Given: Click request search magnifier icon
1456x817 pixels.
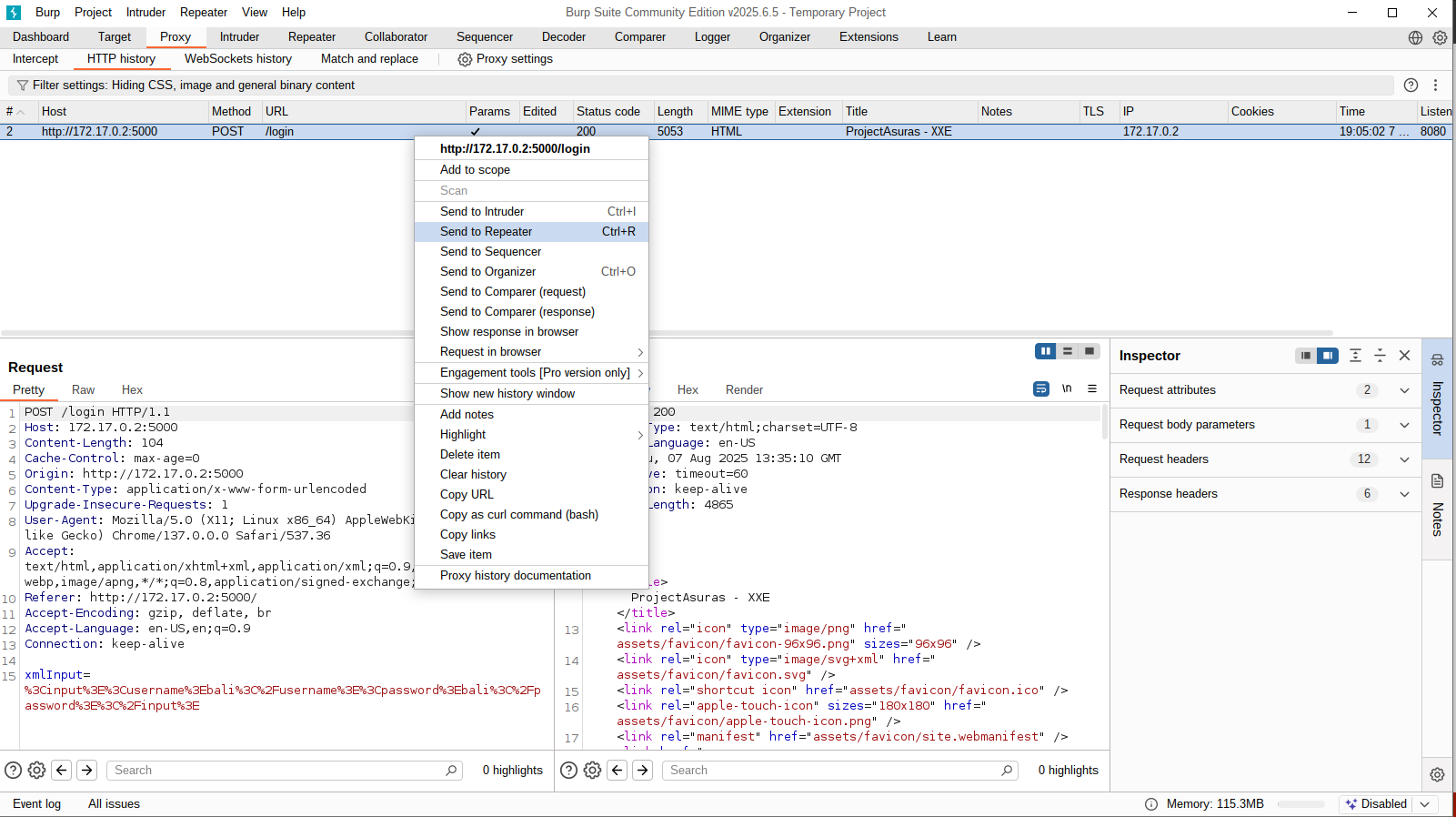Looking at the screenshot, I should 451,771.
